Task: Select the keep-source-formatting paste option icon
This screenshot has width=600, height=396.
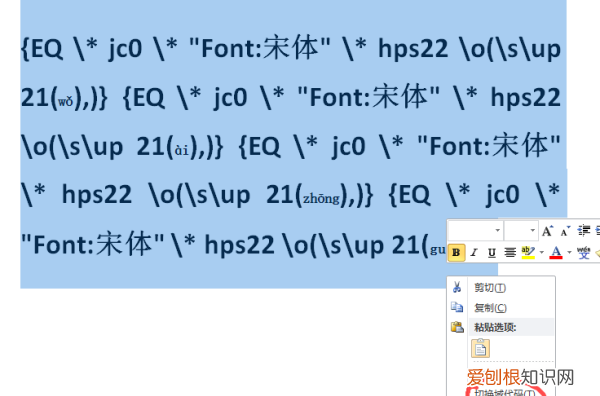Action: pos(480,349)
